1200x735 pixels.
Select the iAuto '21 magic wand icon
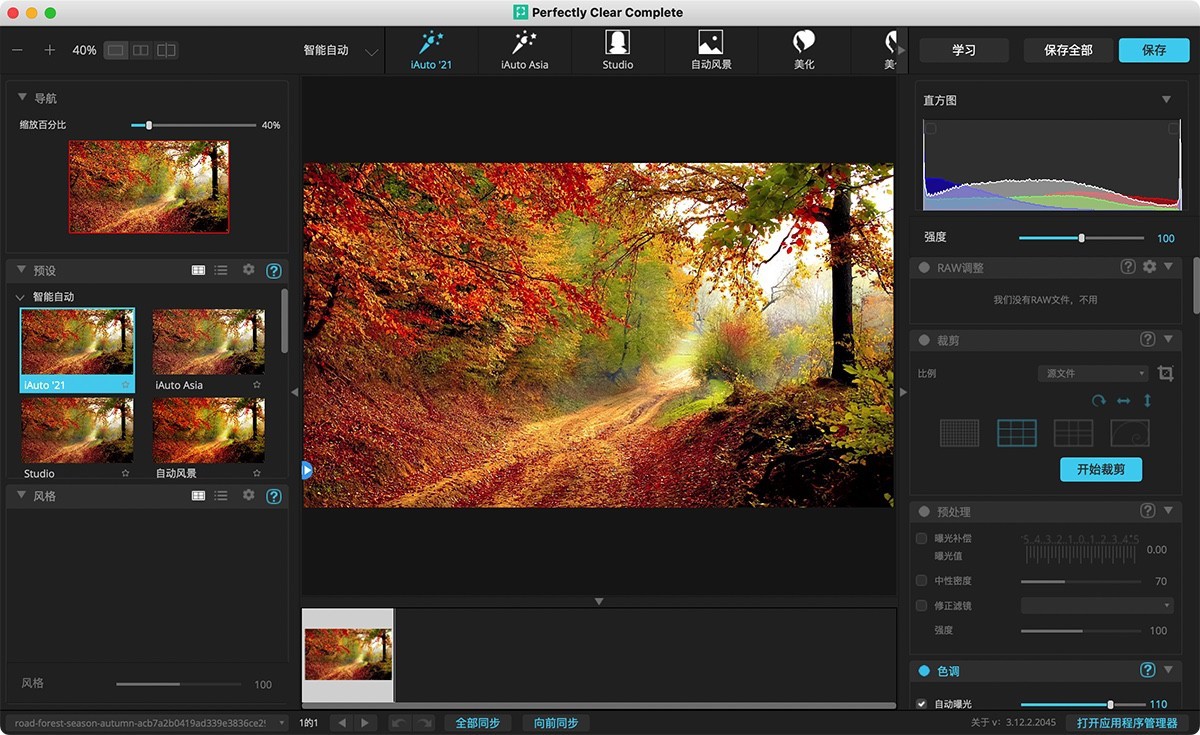pos(430,40)
